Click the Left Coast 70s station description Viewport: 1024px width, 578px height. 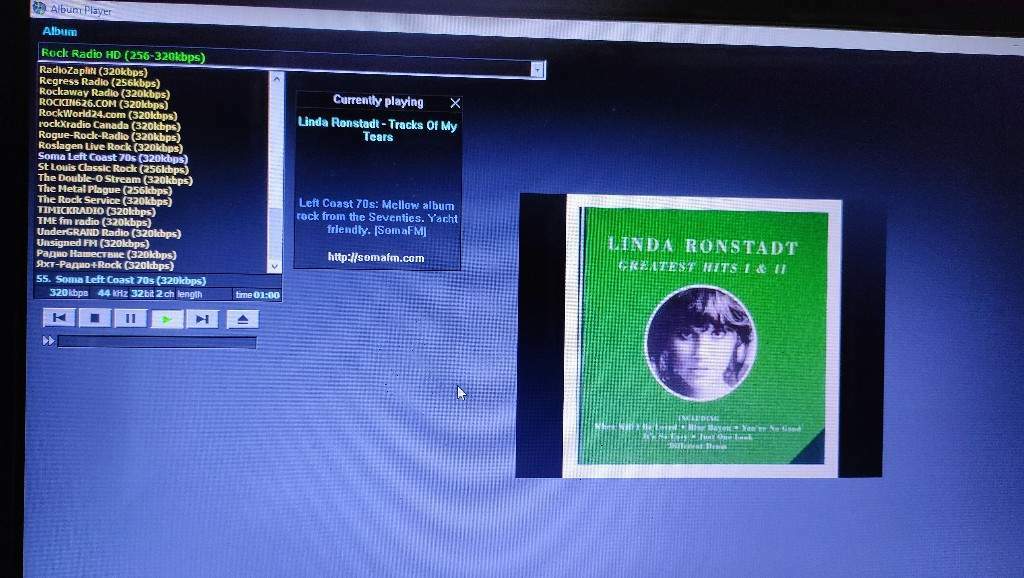(x=377, y=217)
